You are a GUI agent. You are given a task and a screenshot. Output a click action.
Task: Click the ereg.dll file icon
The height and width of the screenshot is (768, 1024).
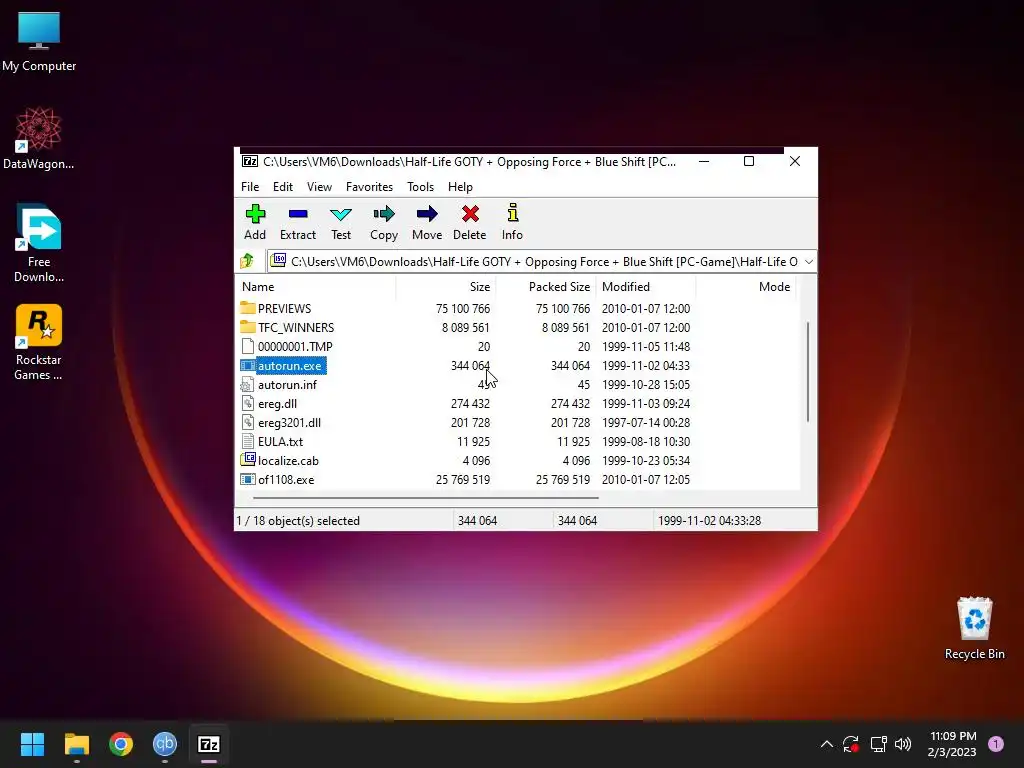(248, 403)
